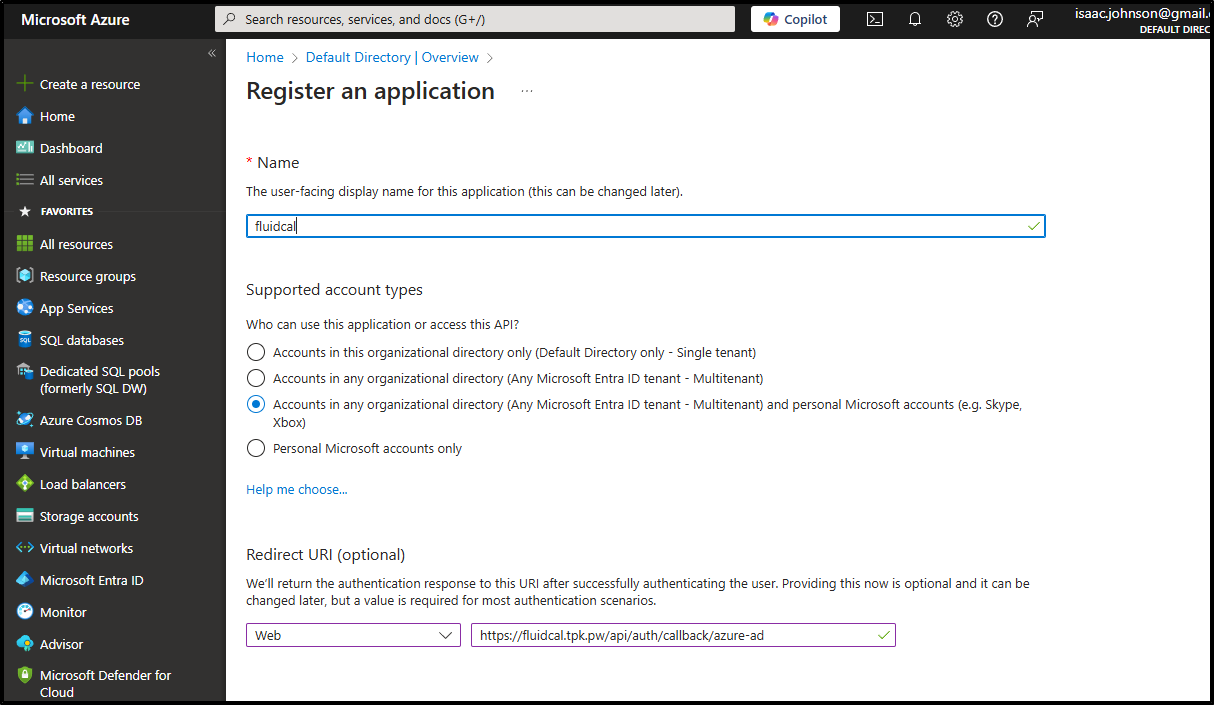1214x705 pixels.
Task: Click the Redirect URI text field
Action: [683, 635]
